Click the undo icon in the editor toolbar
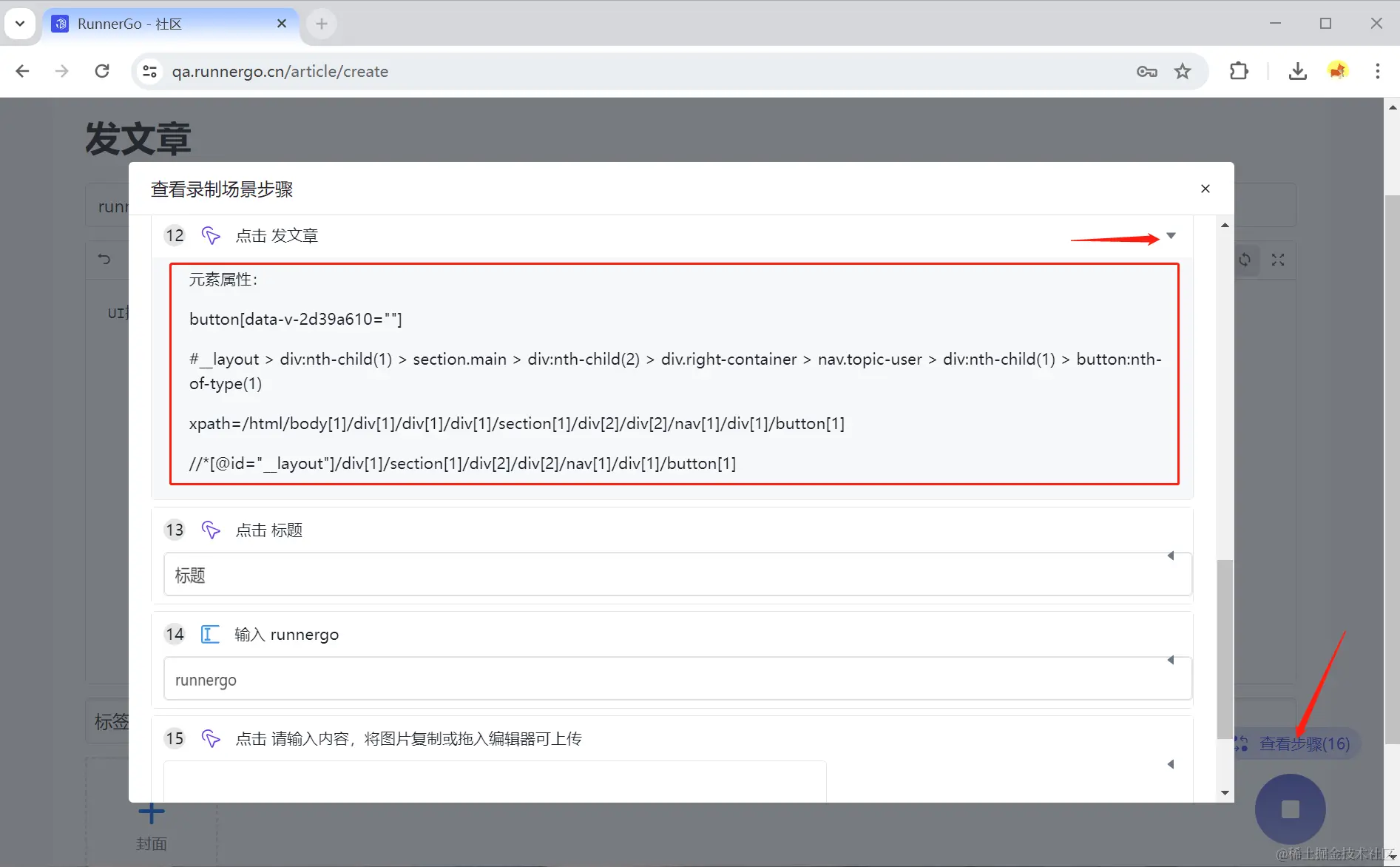 104,259
